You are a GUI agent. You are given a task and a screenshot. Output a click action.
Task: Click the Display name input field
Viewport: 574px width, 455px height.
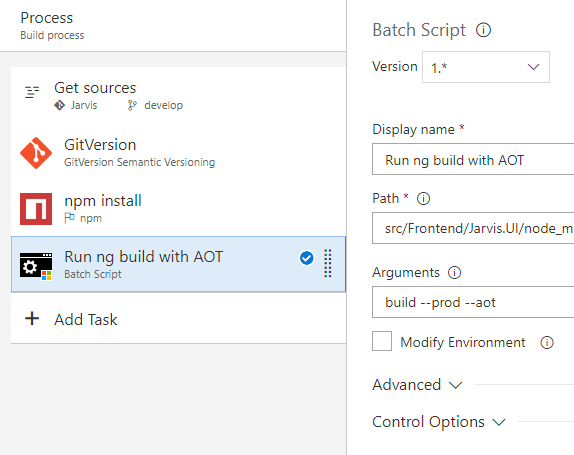473,159
